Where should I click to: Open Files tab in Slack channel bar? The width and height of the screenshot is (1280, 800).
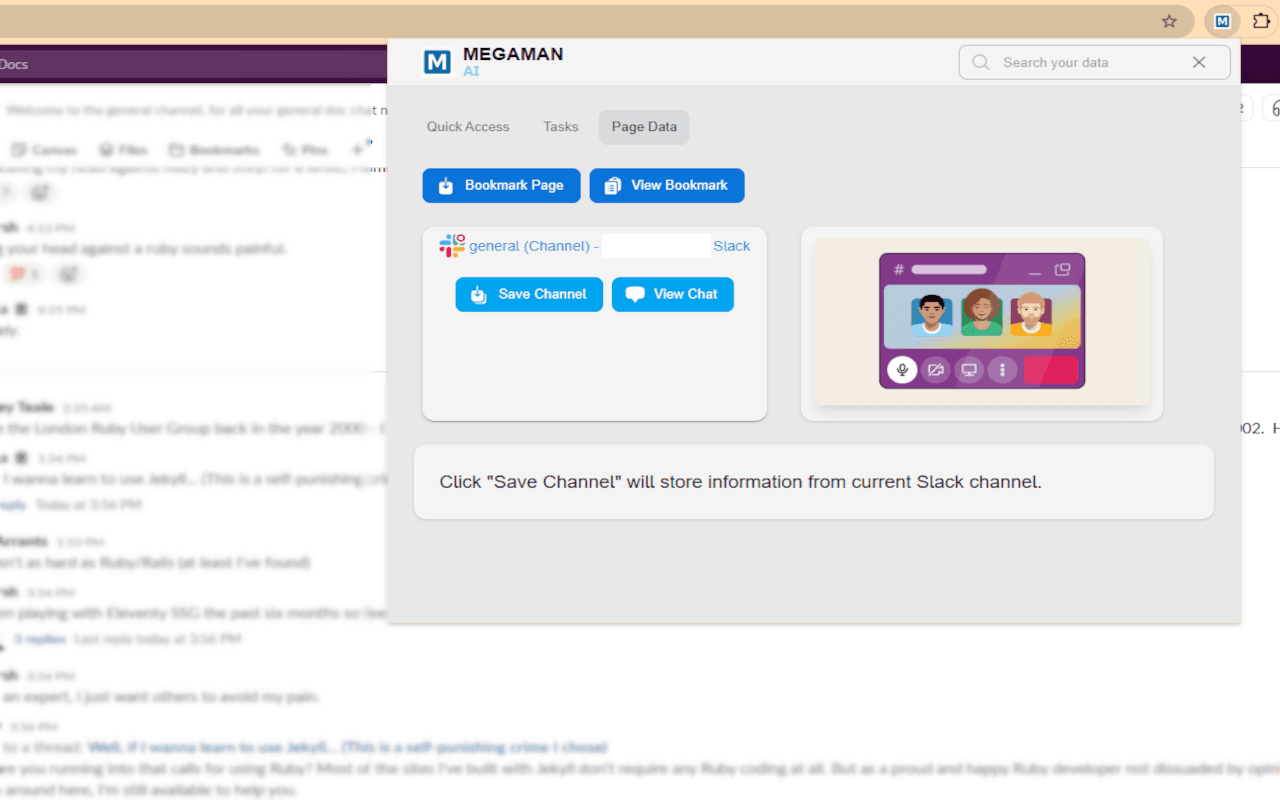(123, 150)
